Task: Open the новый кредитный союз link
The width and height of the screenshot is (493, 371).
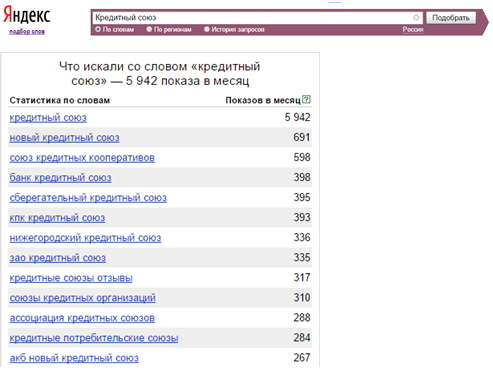Action: coord(64,138)
